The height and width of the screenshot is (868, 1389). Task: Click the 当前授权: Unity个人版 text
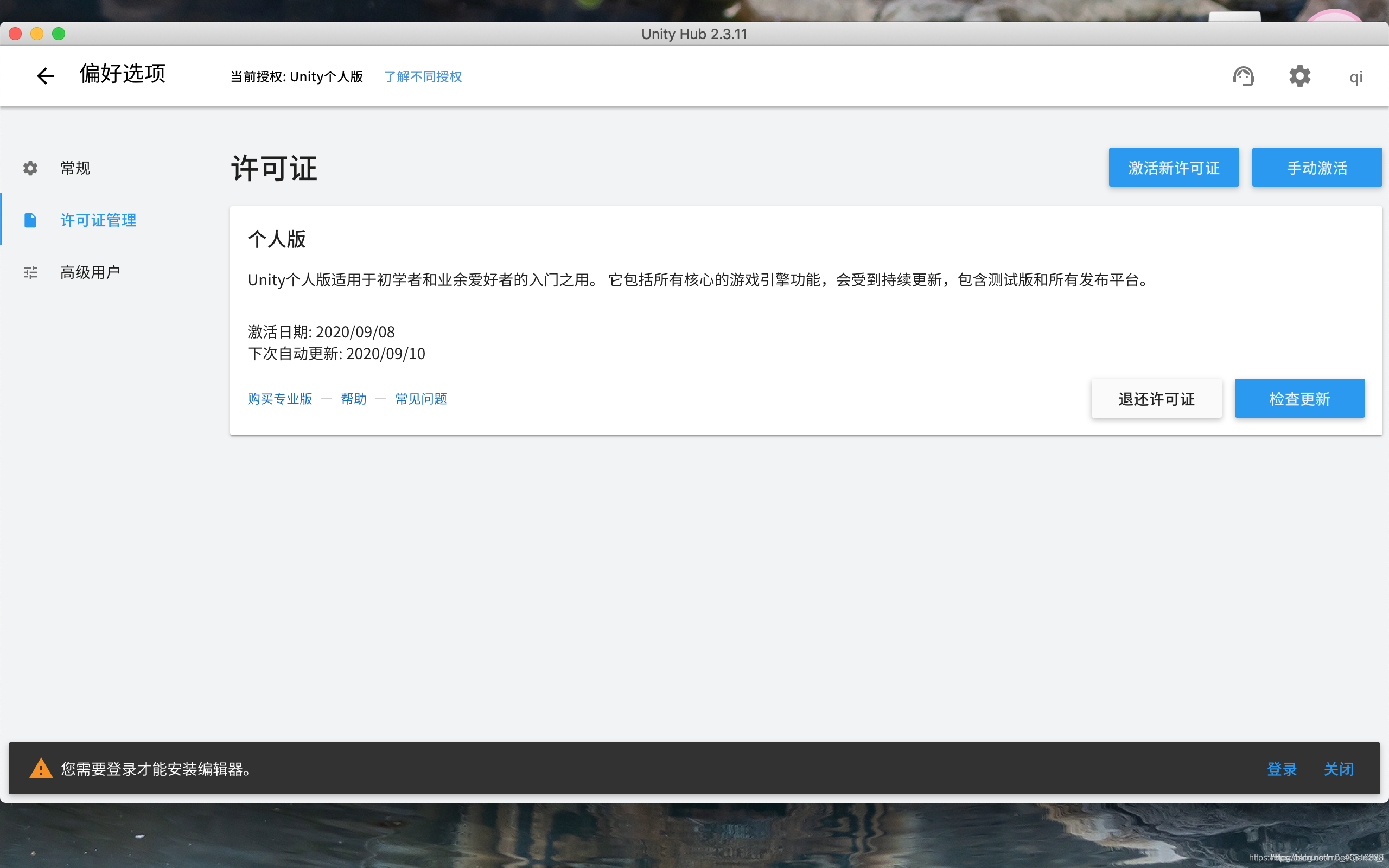[x=297, y=76]
